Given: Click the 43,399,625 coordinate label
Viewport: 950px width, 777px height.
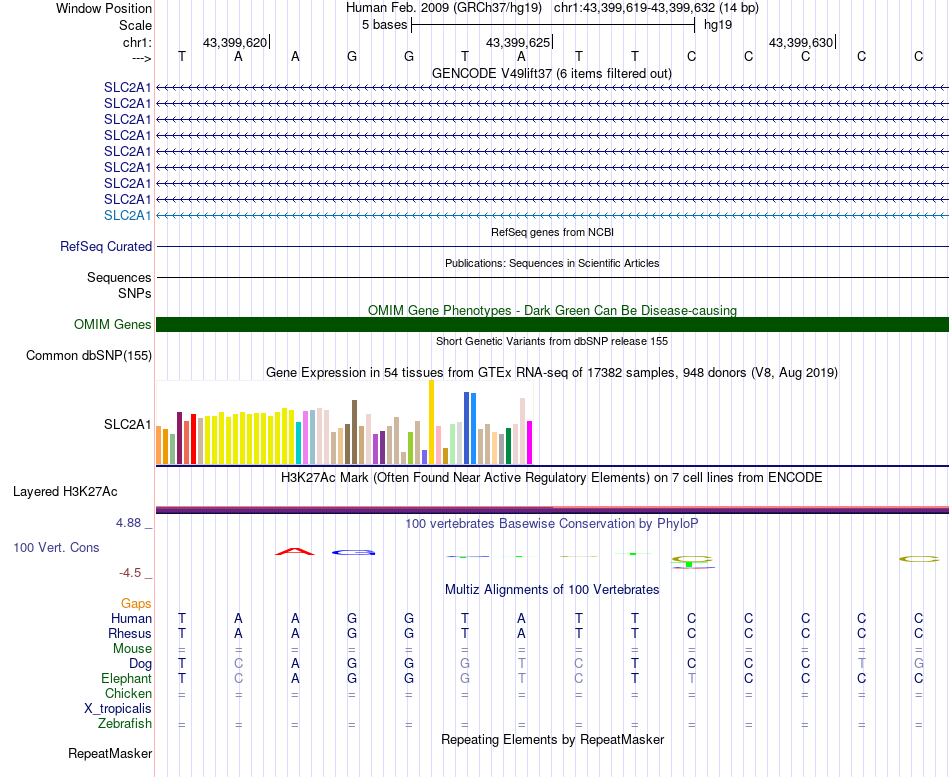Looking at the screenshot, I should (x=518, y=42).
